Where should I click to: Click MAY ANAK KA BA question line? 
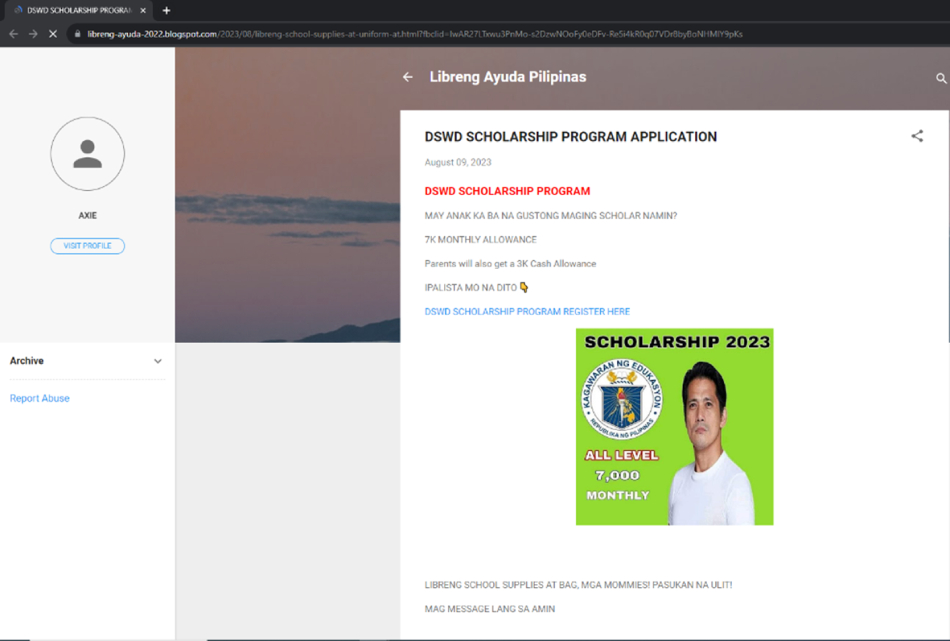[551, 215]
